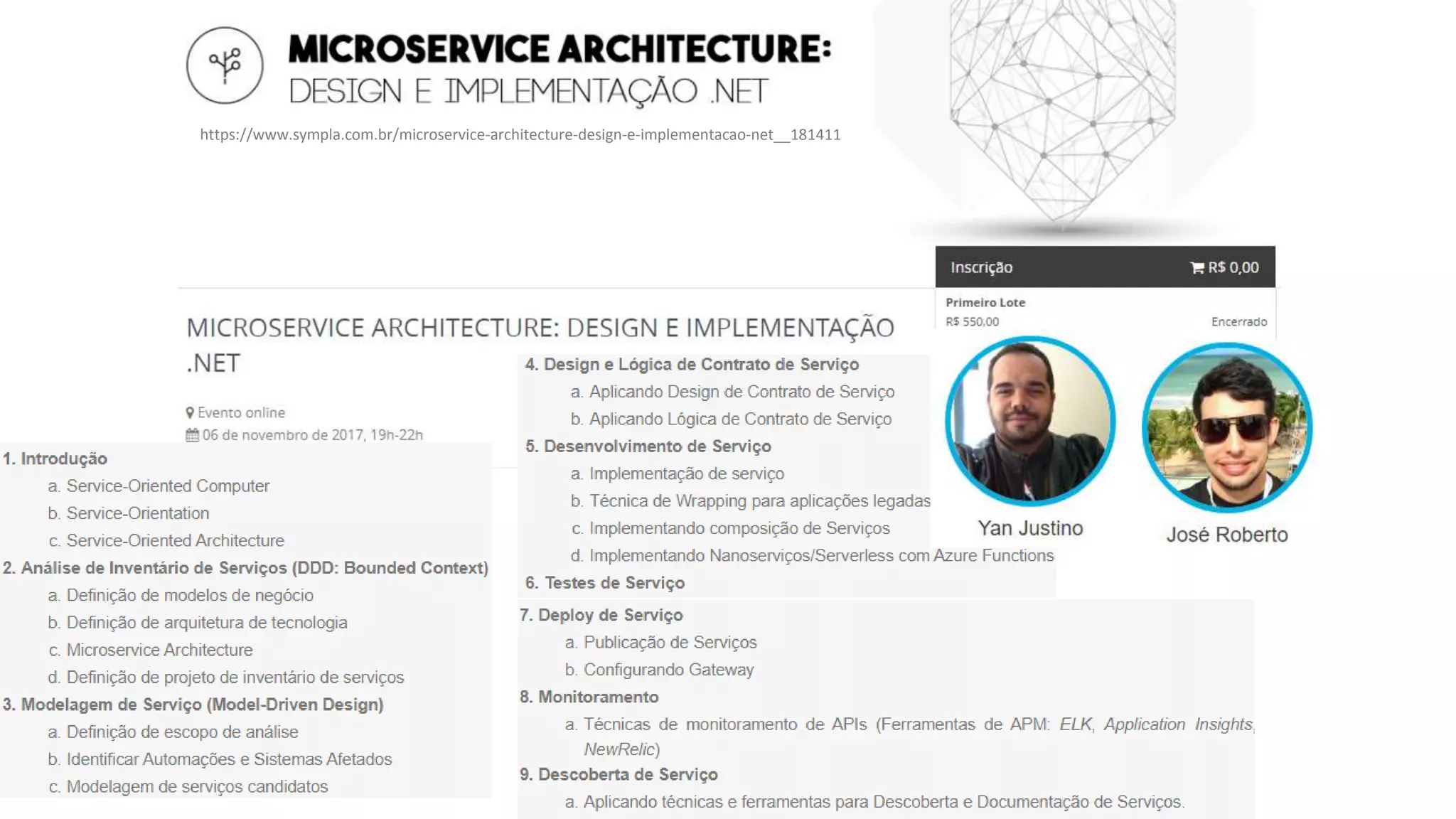The image size is (1456, 819).
Task: Click the 'DESIGN E IMPLEMENTAÇÃO .NET' banner subtitle
Action: coord(528,92)
